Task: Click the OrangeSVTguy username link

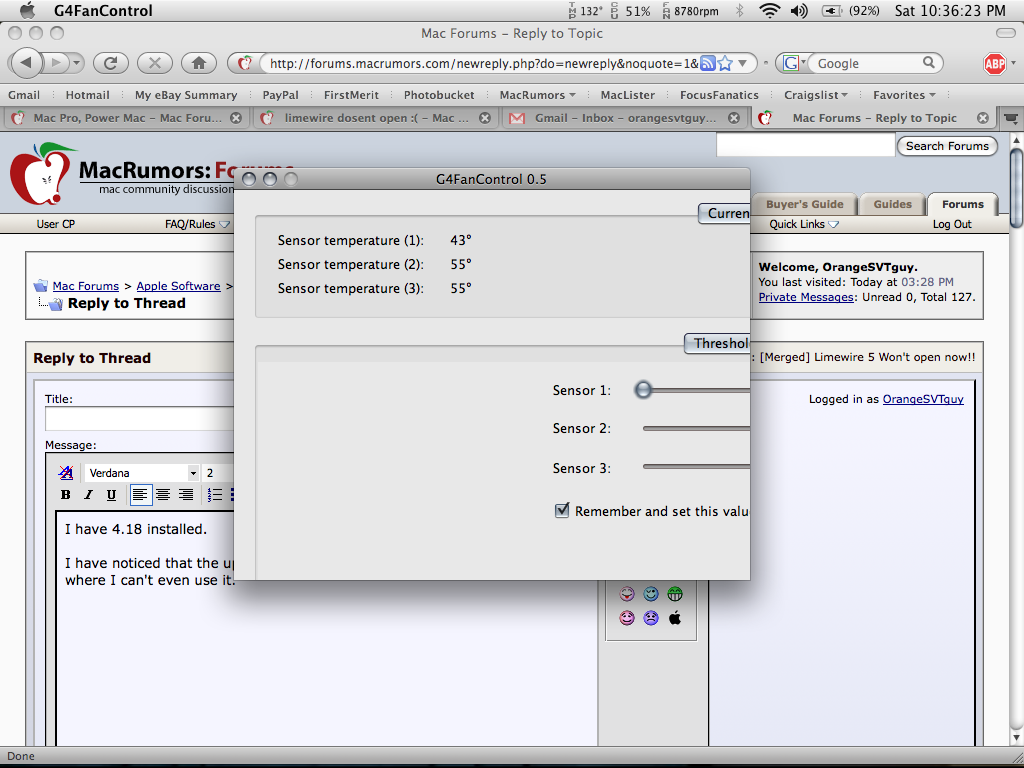Action: click(923, 399)
